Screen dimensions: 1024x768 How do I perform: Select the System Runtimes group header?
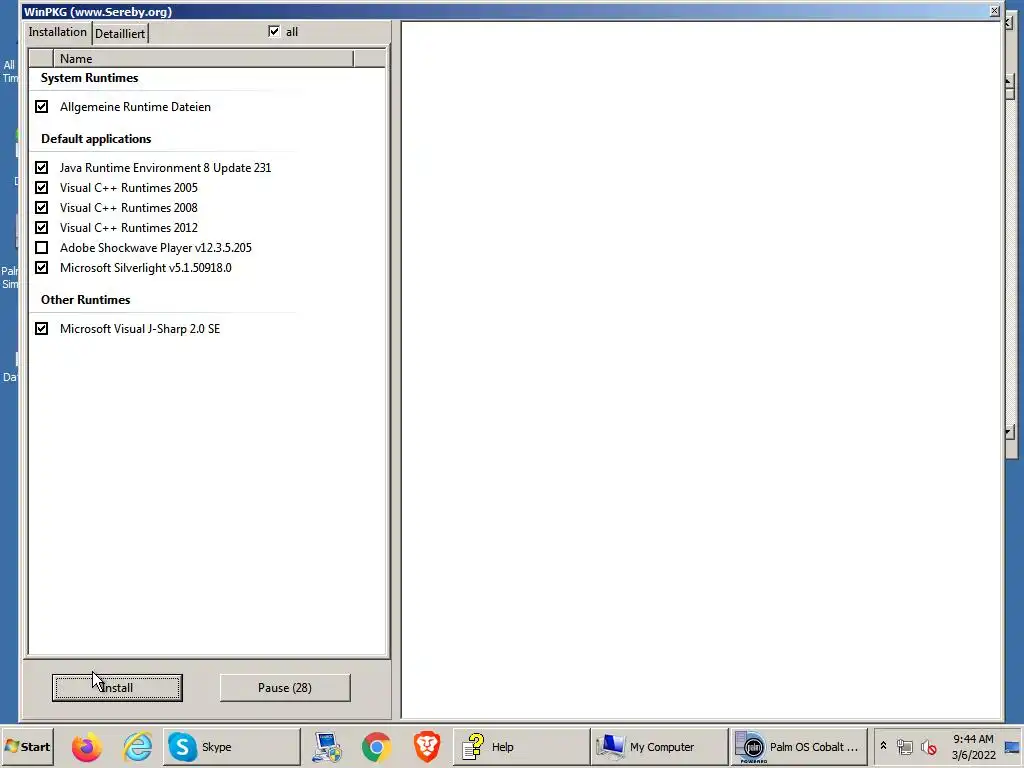point(89,78)
